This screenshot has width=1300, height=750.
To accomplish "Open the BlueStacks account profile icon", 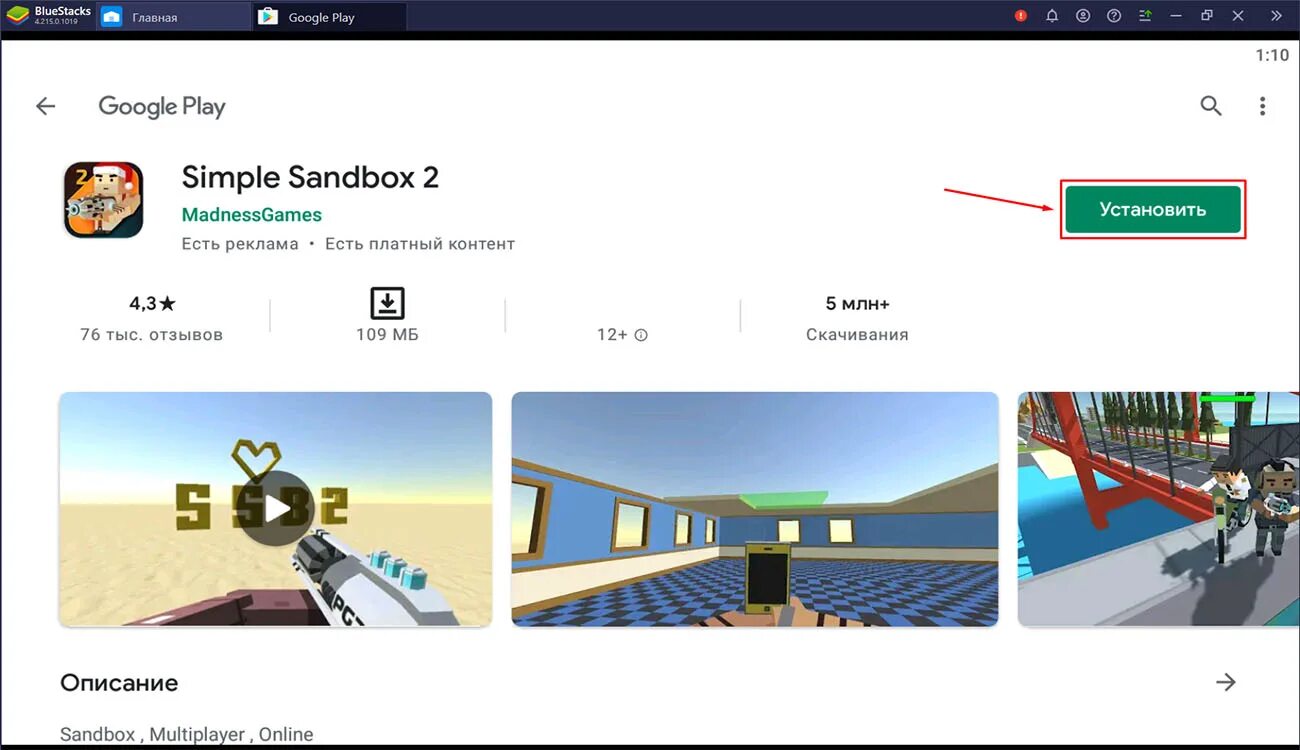I will [x=1083, y=16].
